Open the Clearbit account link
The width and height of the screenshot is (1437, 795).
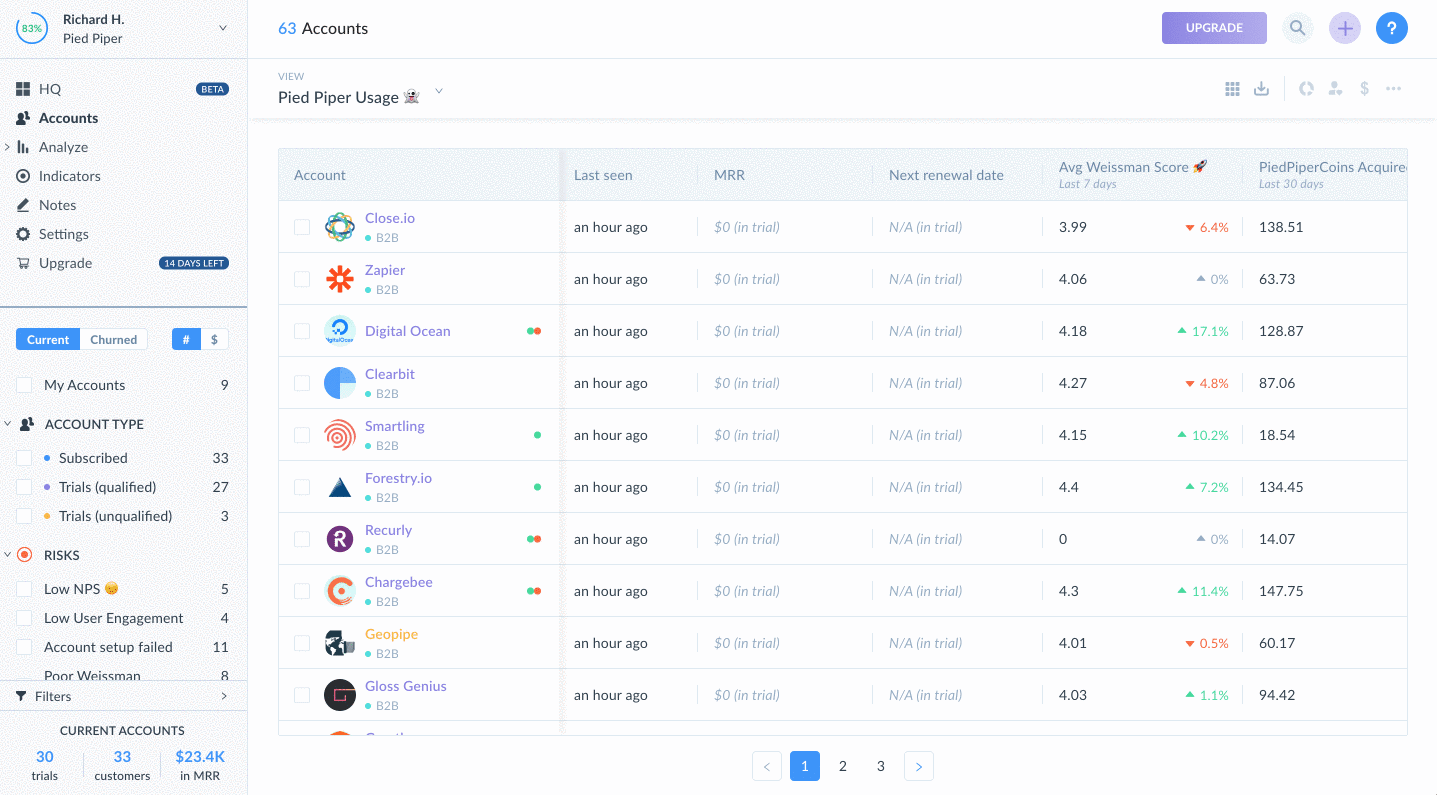(390, 374)
